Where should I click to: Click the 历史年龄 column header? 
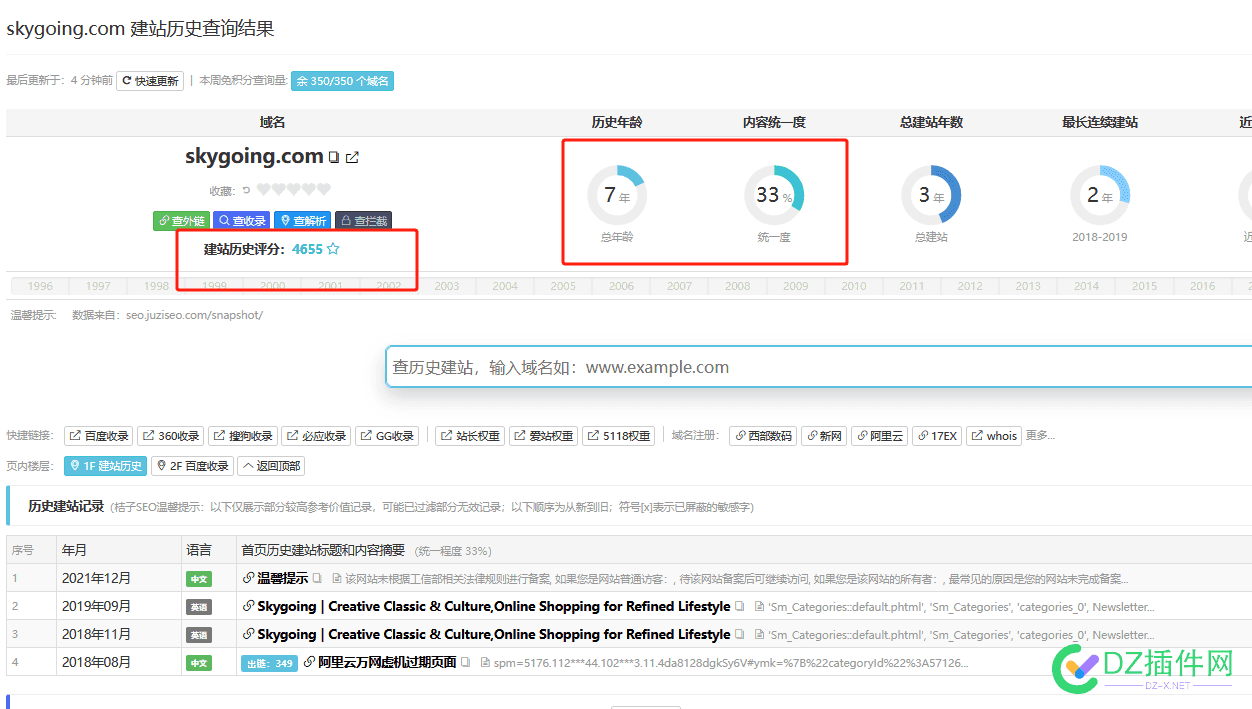tap(617, 122)
